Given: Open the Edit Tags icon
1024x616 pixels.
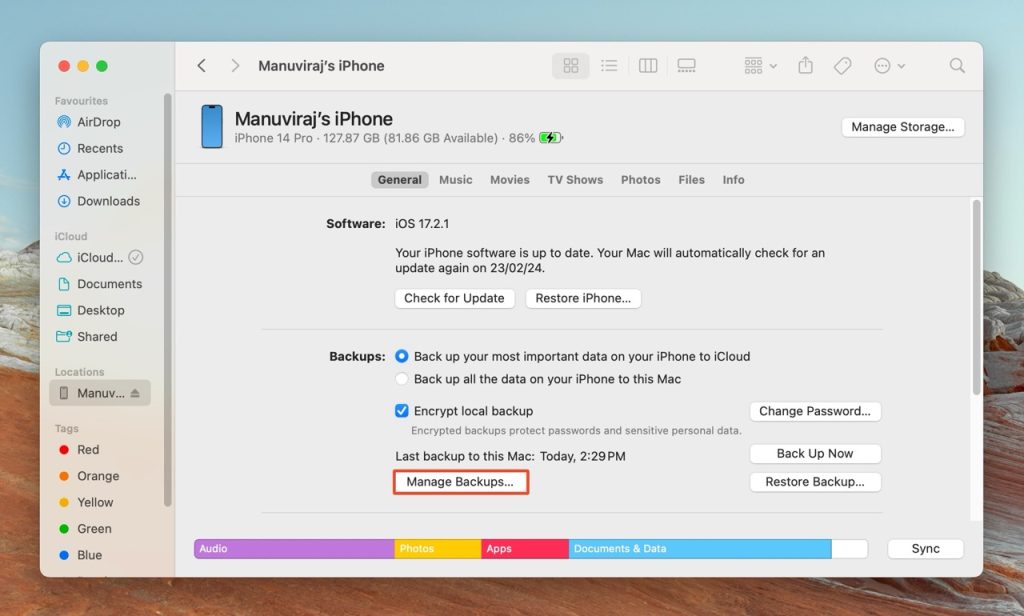Looking at the screenshot, I should click(x=842, y=66).
